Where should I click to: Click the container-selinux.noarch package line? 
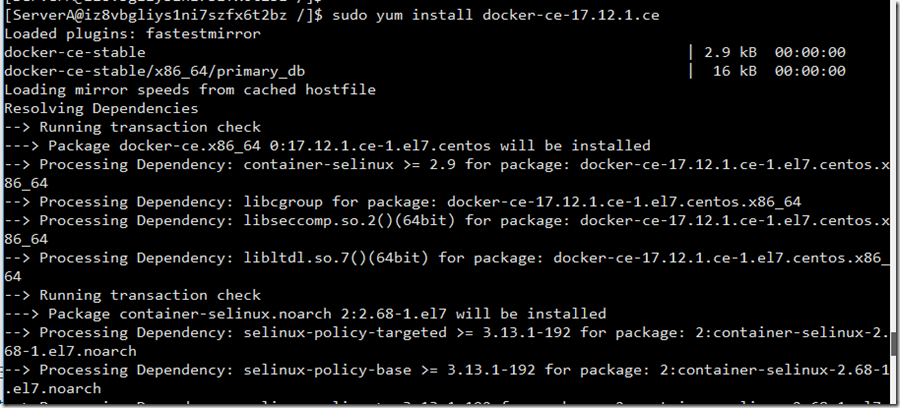(305, 313)
